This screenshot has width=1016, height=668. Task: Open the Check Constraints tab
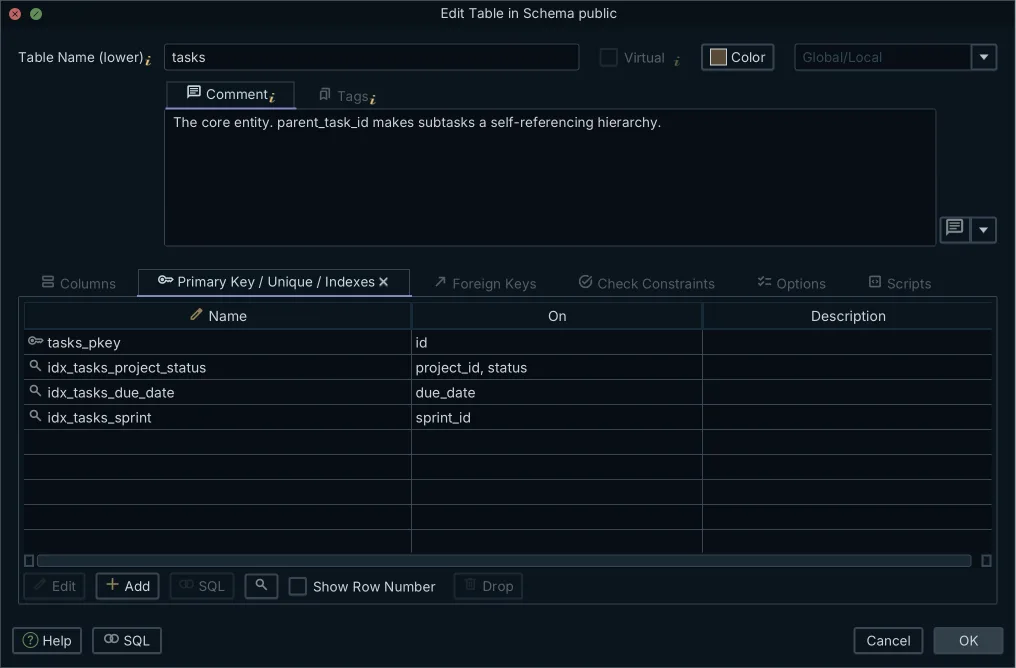tap(647, 283)
